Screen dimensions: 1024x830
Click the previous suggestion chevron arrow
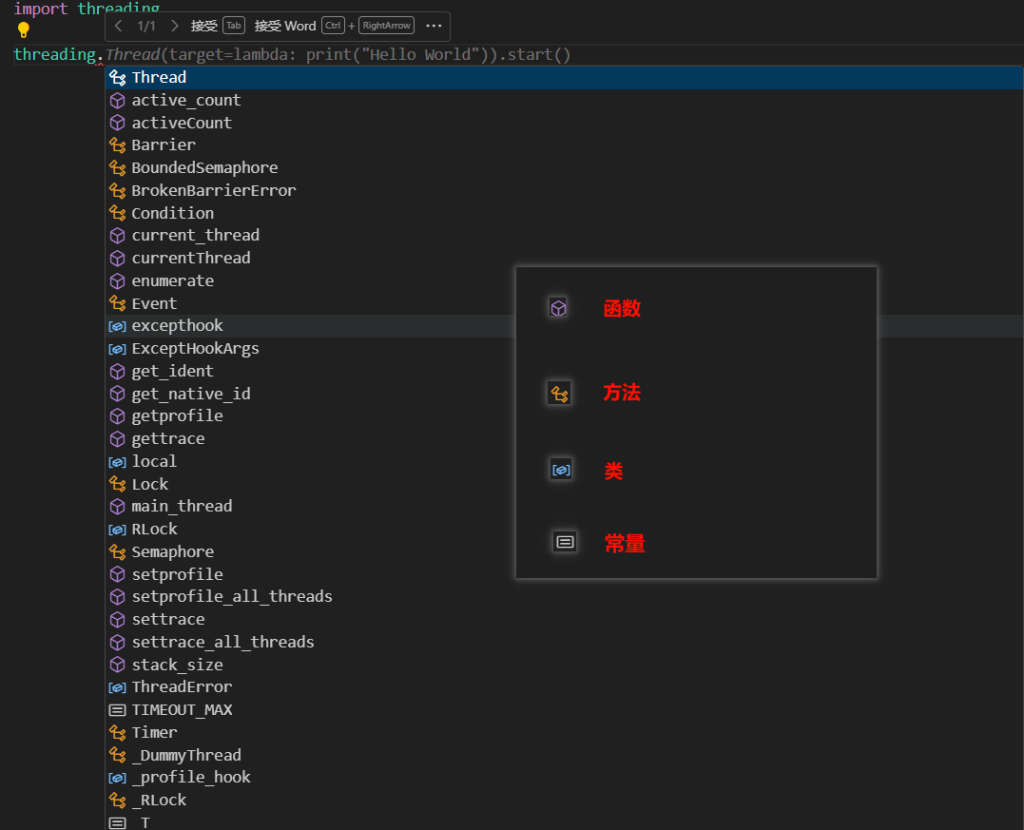[x=119, y=26]
